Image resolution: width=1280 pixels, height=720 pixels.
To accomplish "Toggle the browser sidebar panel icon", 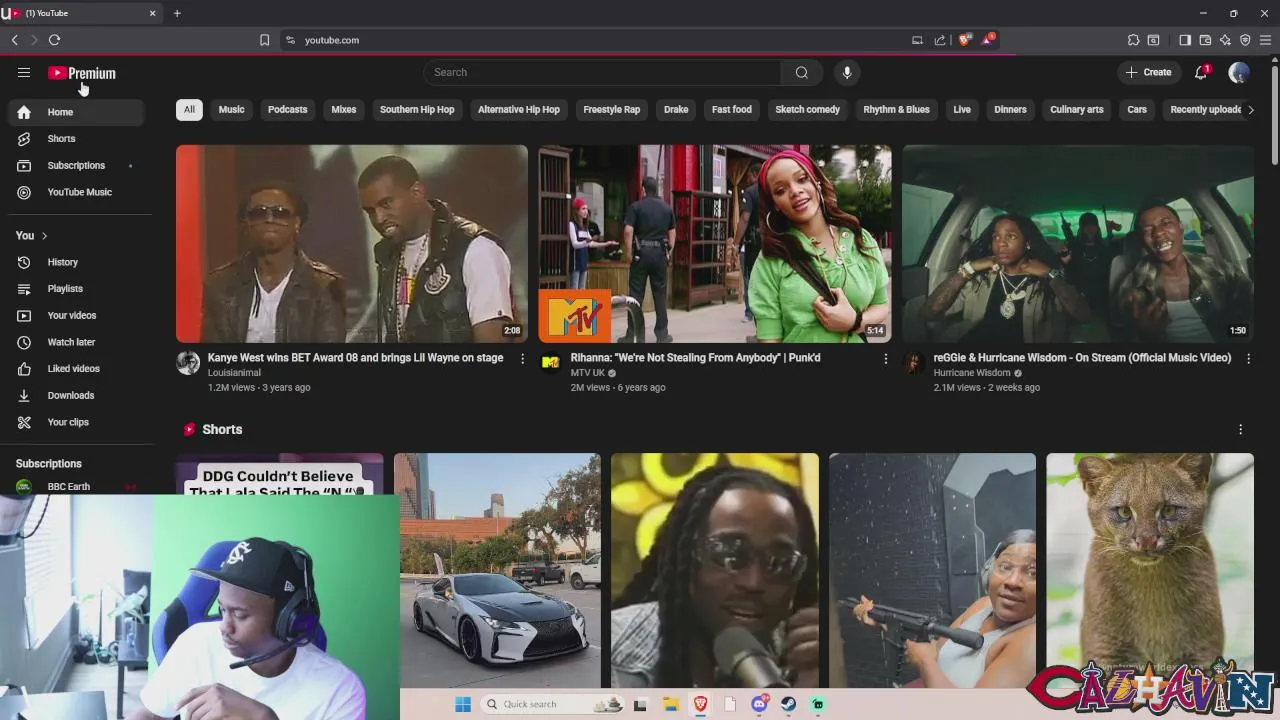I will click(1185, 40).
